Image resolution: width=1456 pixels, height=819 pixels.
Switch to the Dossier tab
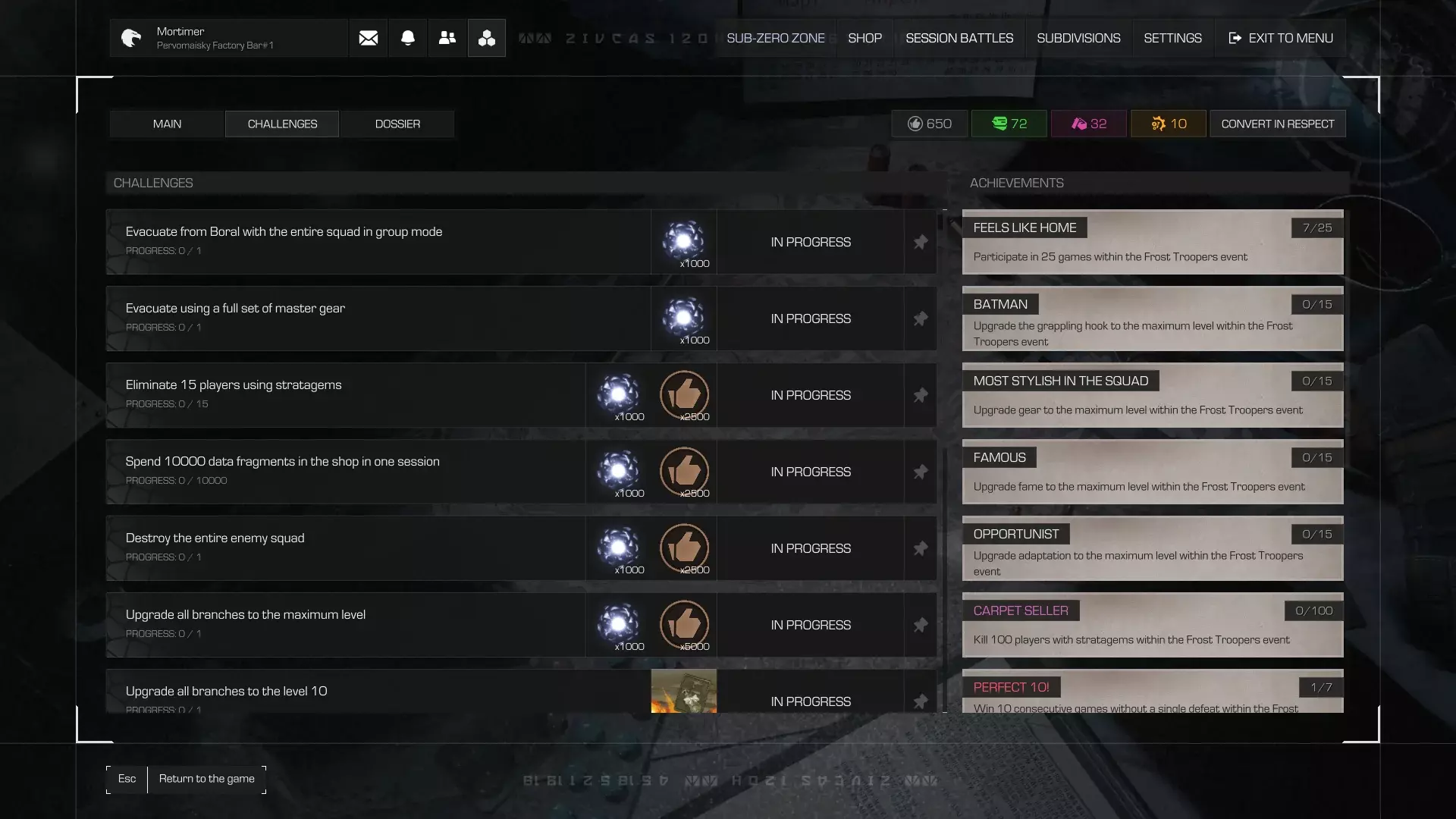click(397, 124)
